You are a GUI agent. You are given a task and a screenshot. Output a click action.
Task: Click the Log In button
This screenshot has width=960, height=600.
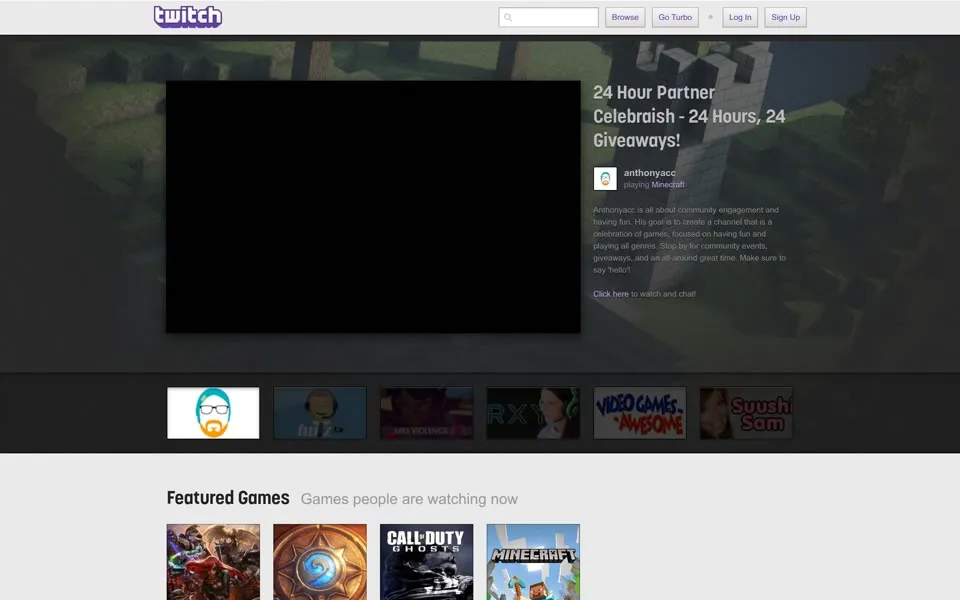coord(740,17)
